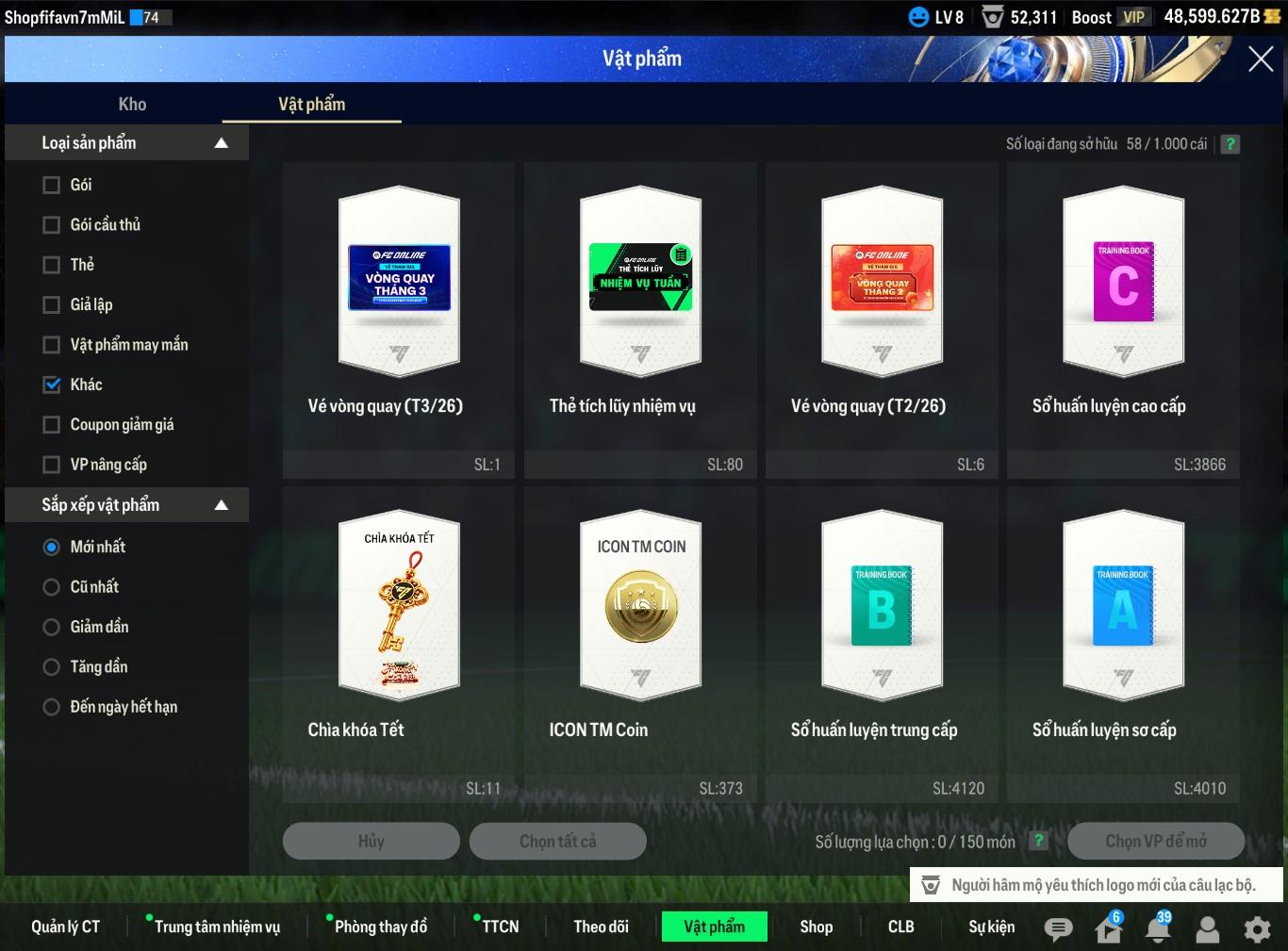Image resolution: width=1288 pixels, height=951 pixels.
Task: Collapse the Loại sản phẩm section
Action: click(x=222, y=143)
